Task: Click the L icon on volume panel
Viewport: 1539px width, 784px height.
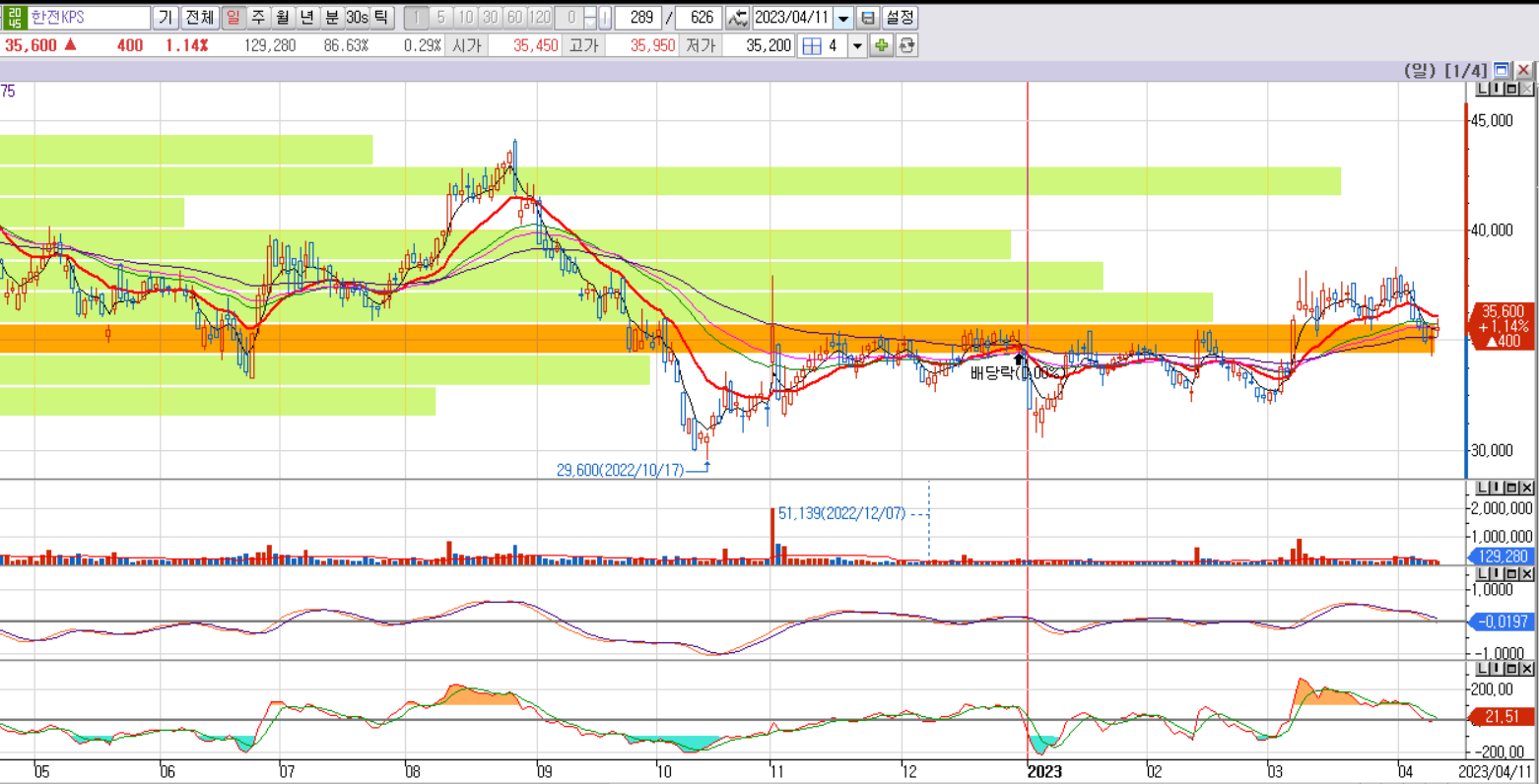Action: (x=1482, y=488)
